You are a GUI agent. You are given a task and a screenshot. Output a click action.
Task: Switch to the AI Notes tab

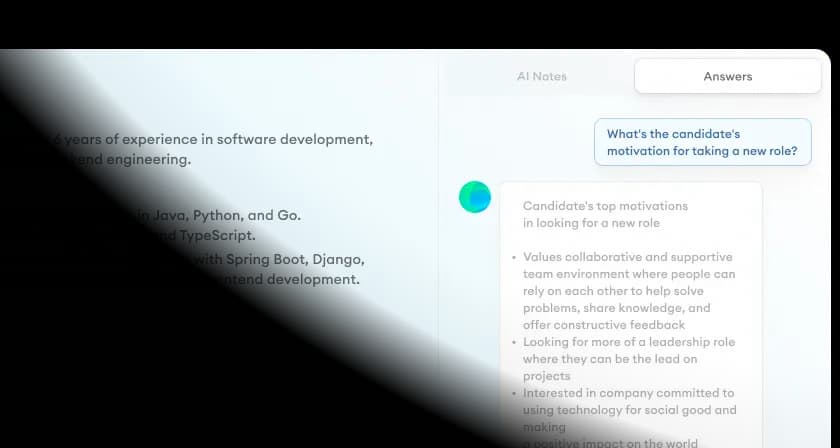click(x=541, y=76)
